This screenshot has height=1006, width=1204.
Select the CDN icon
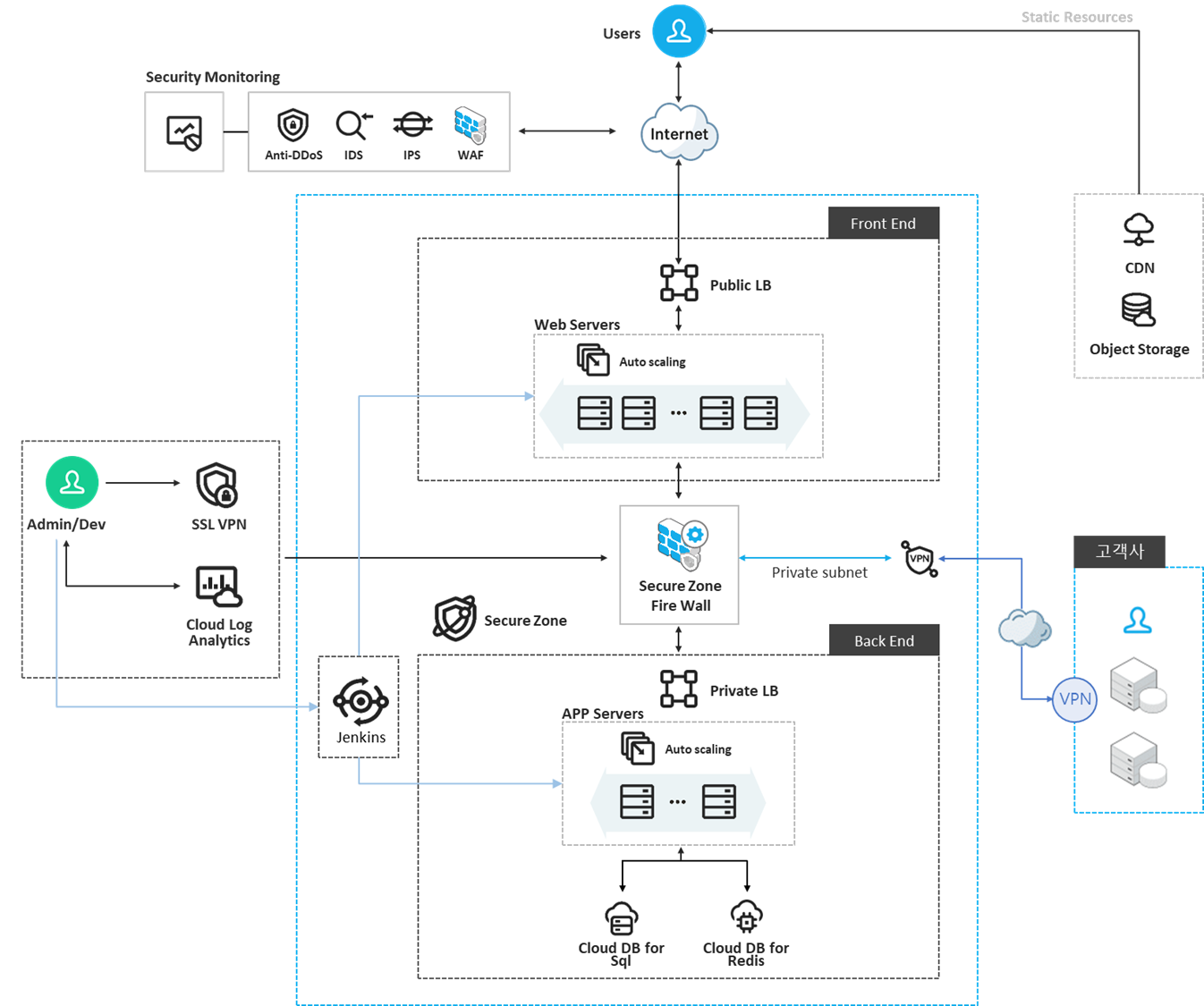1139,230
